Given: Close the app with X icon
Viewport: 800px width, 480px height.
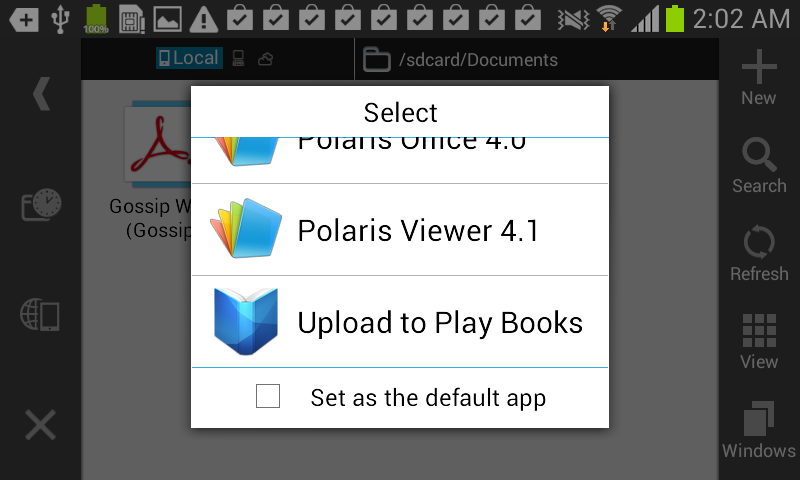Looking at the screenshot, I should coord(40,424).
